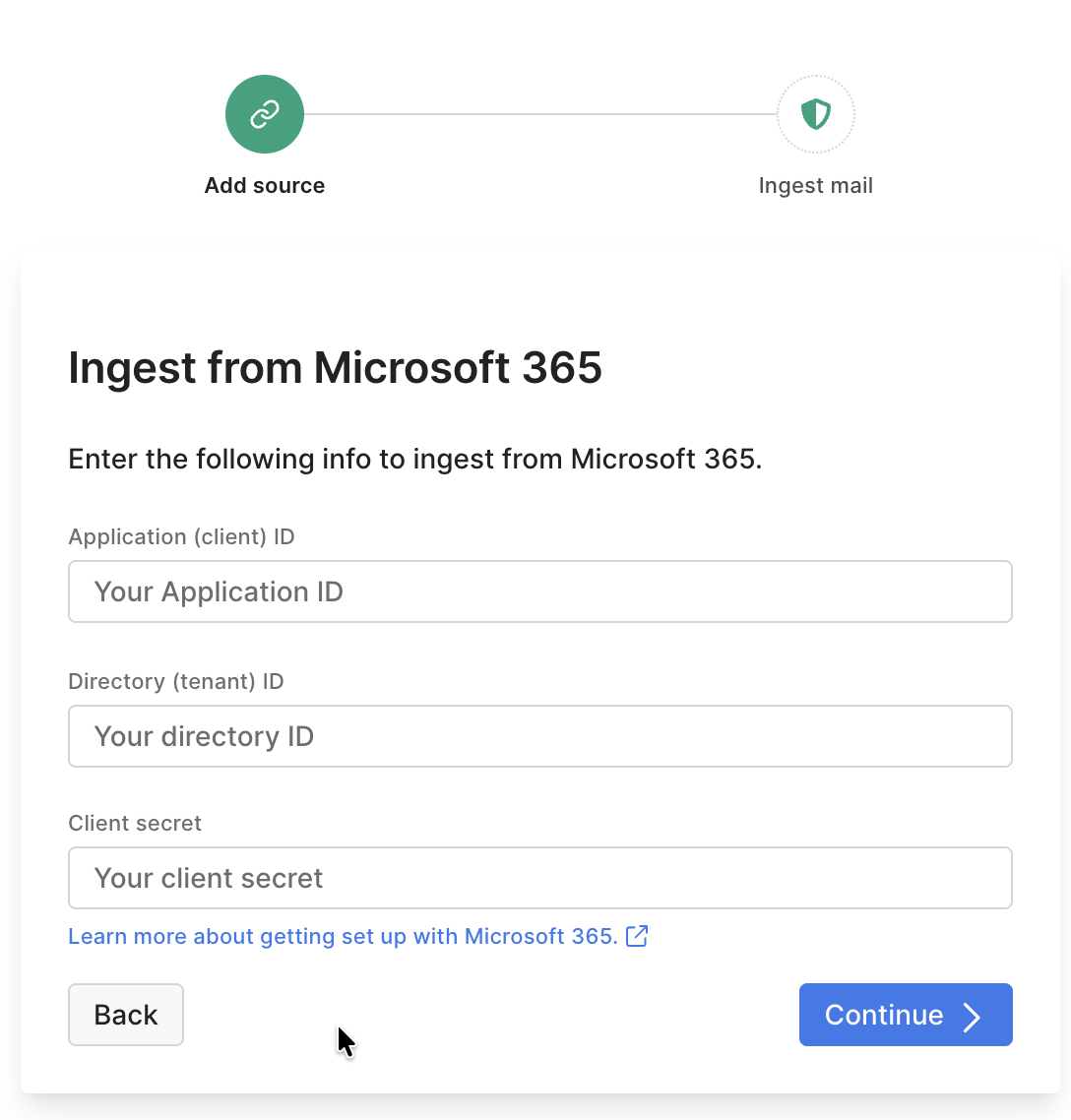1071x1120 pixels.
Task: Proceed with the Continue button
Action: coord(906,1015)
